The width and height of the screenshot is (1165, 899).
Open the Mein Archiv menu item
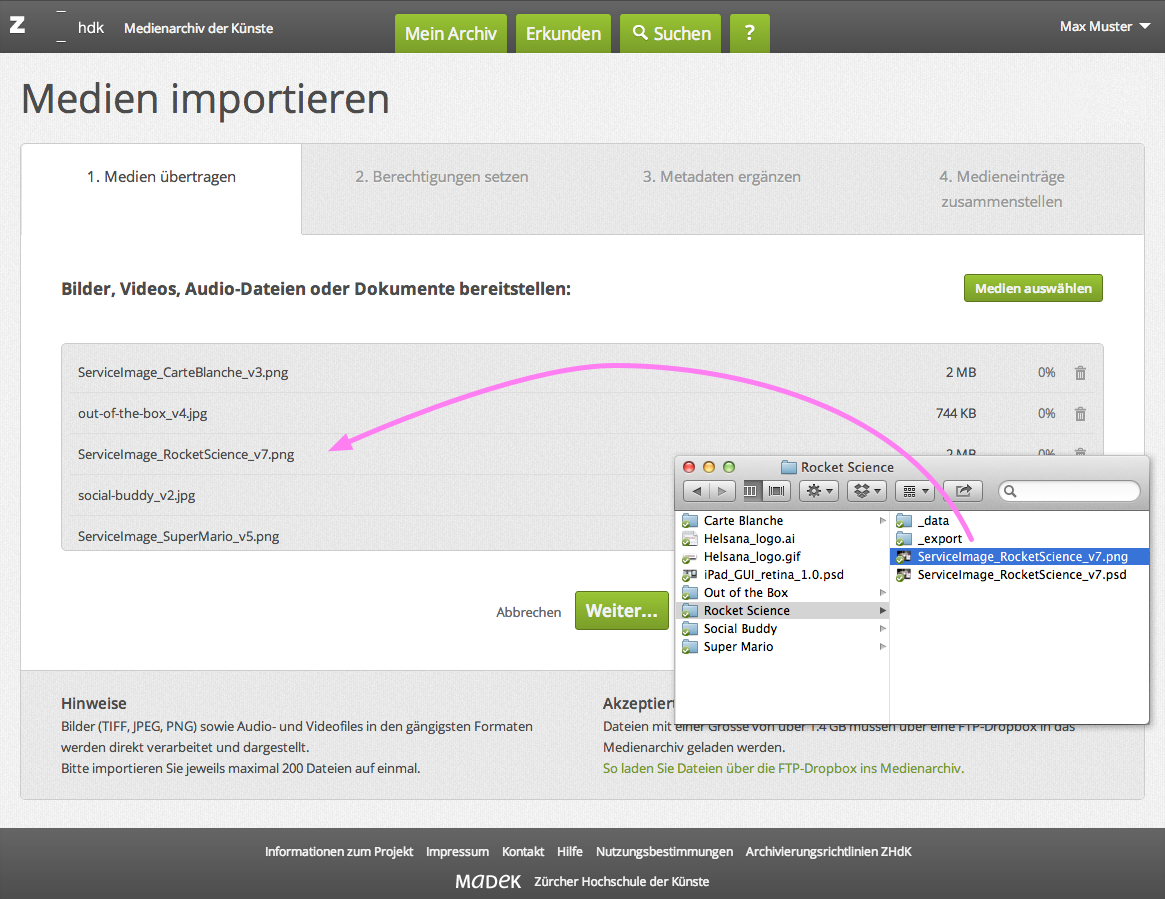[x=450, y=34]
